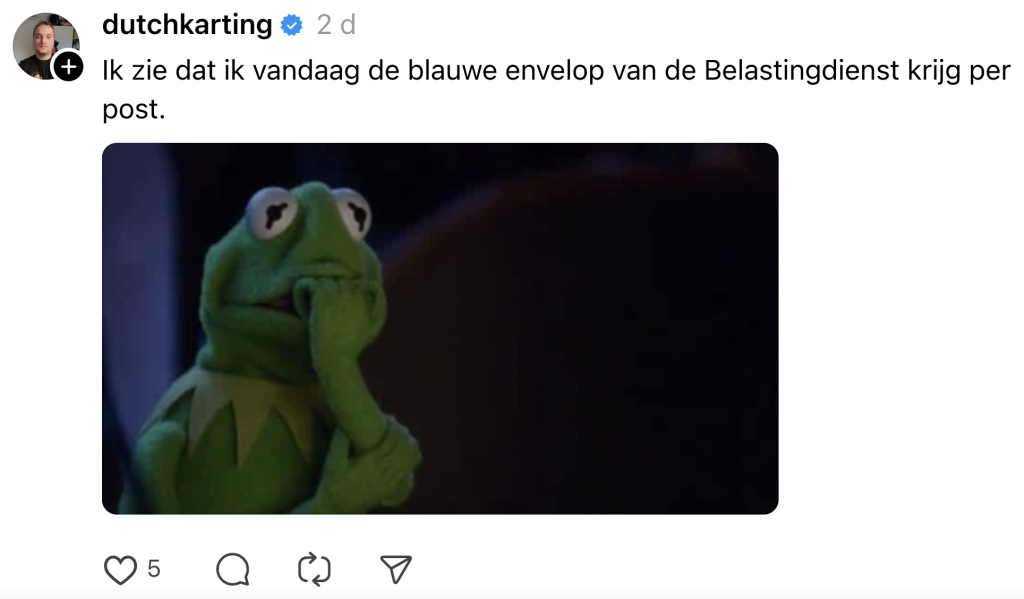1024x599 pixels.
Task: Click the dark background of the GIF
Action: point(588,327)
